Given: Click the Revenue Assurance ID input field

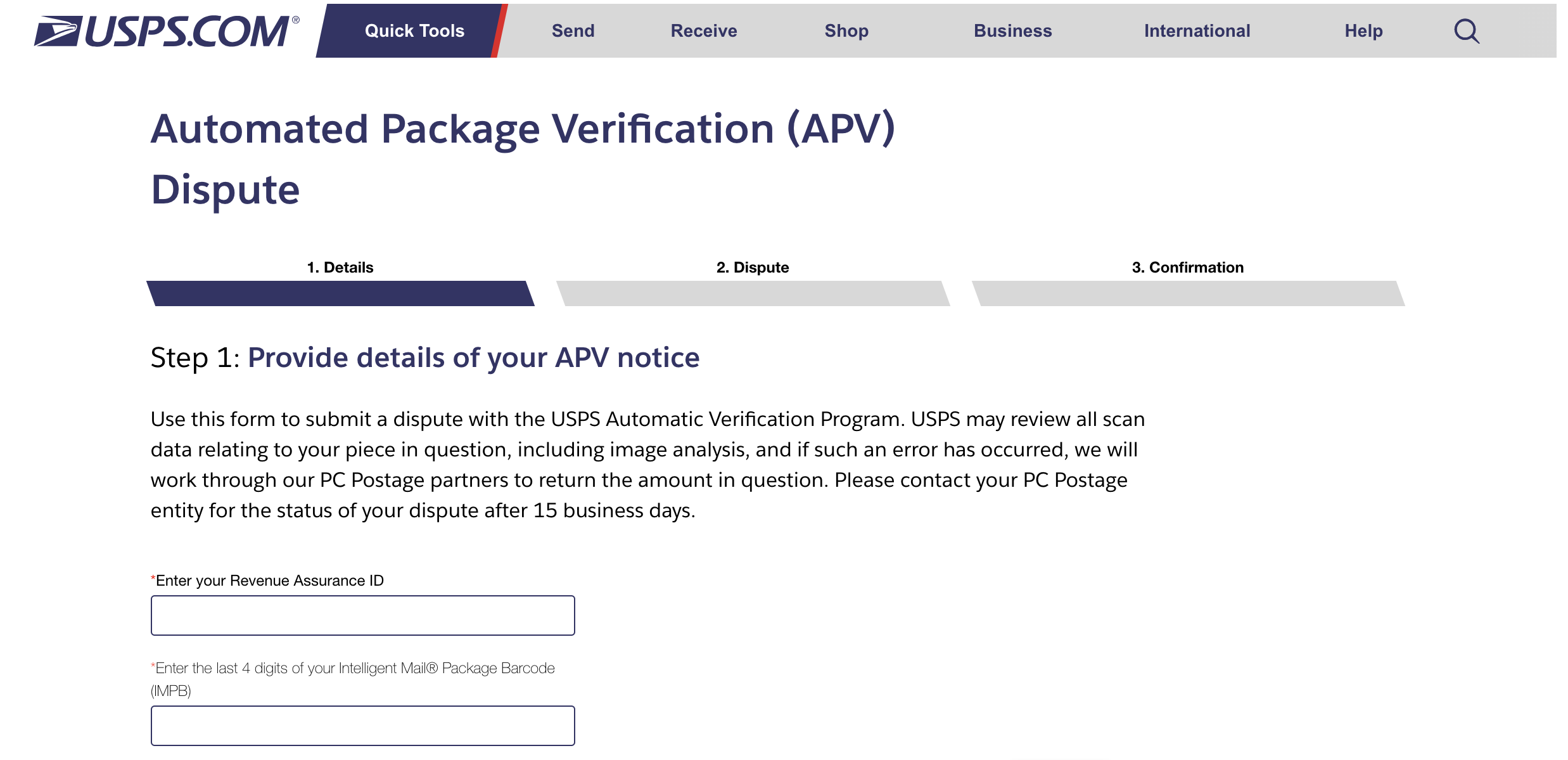Looking at the screenshot, I should tap(362, 614).
